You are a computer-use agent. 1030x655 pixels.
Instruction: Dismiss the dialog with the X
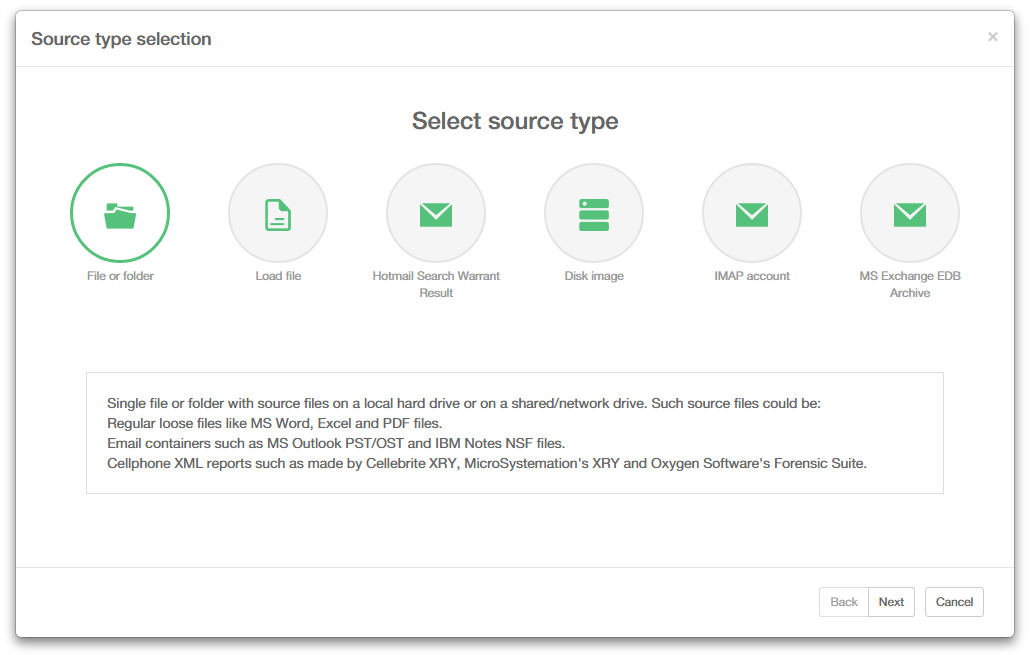click(992, 36)
